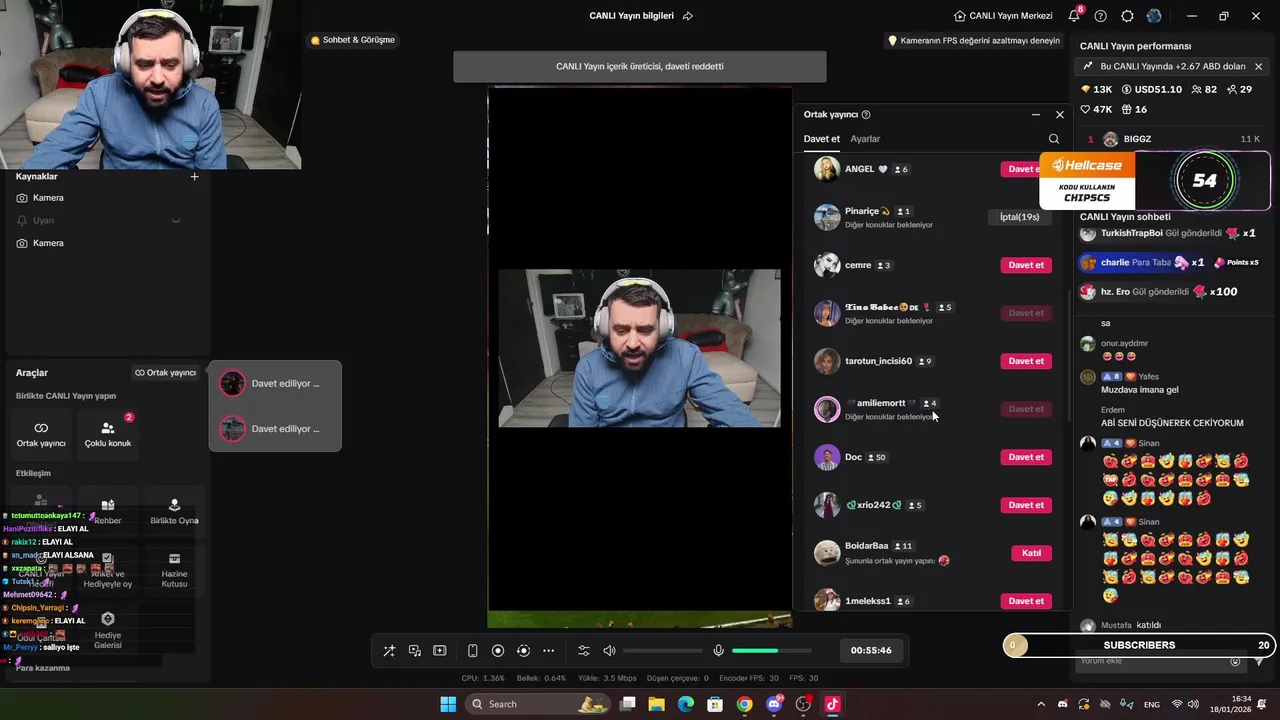This screenshot has height=720, width=1280.
Task: Click the Windows taskbar Search box
Action: (537, 704)
